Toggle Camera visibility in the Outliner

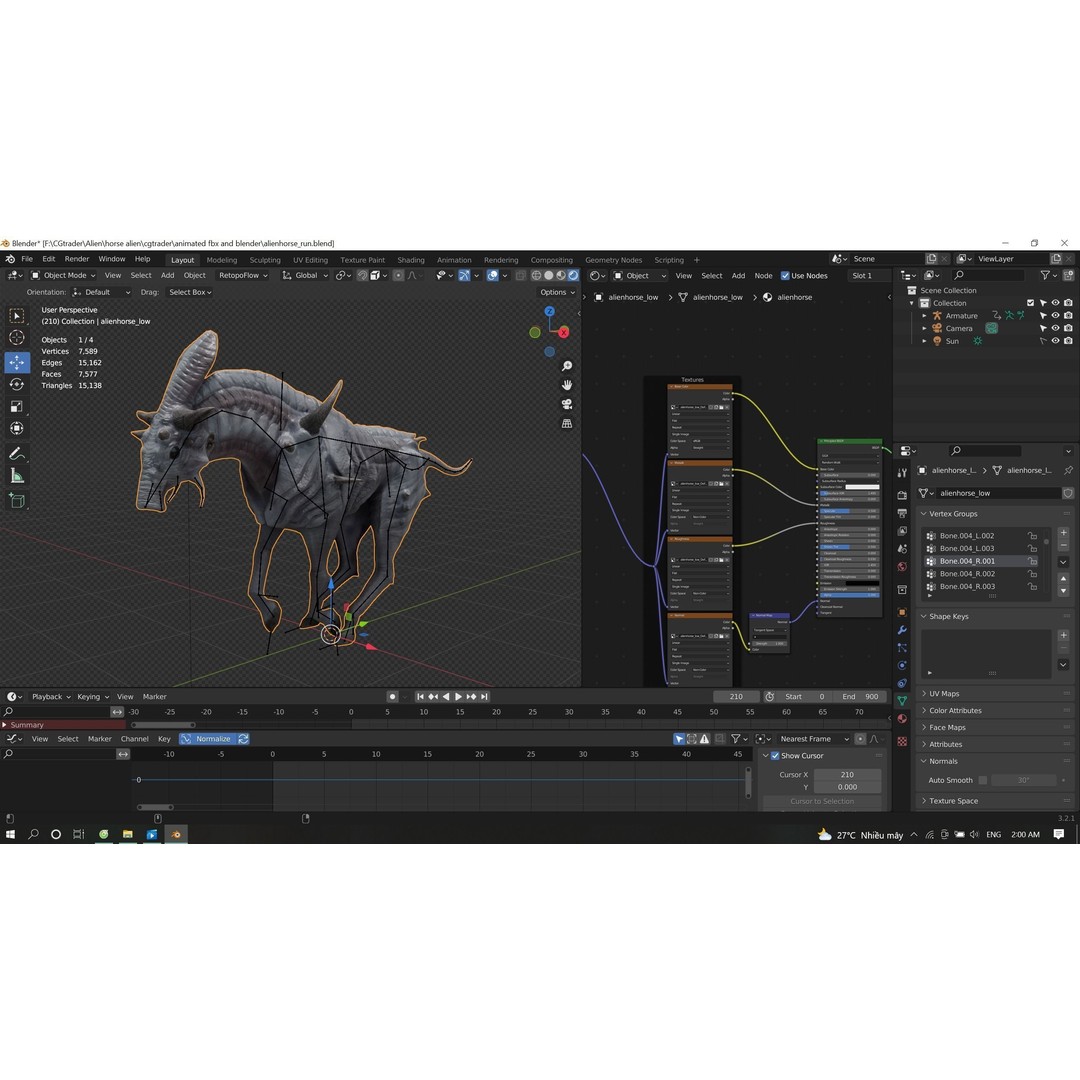pyautogui.click(x=1055, y=328)
